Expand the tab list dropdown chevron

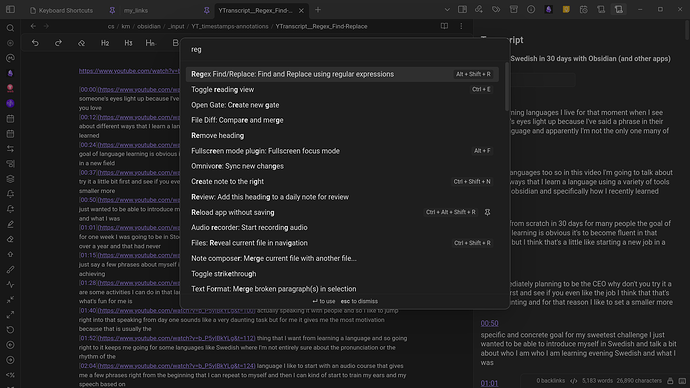click(447, 10)
